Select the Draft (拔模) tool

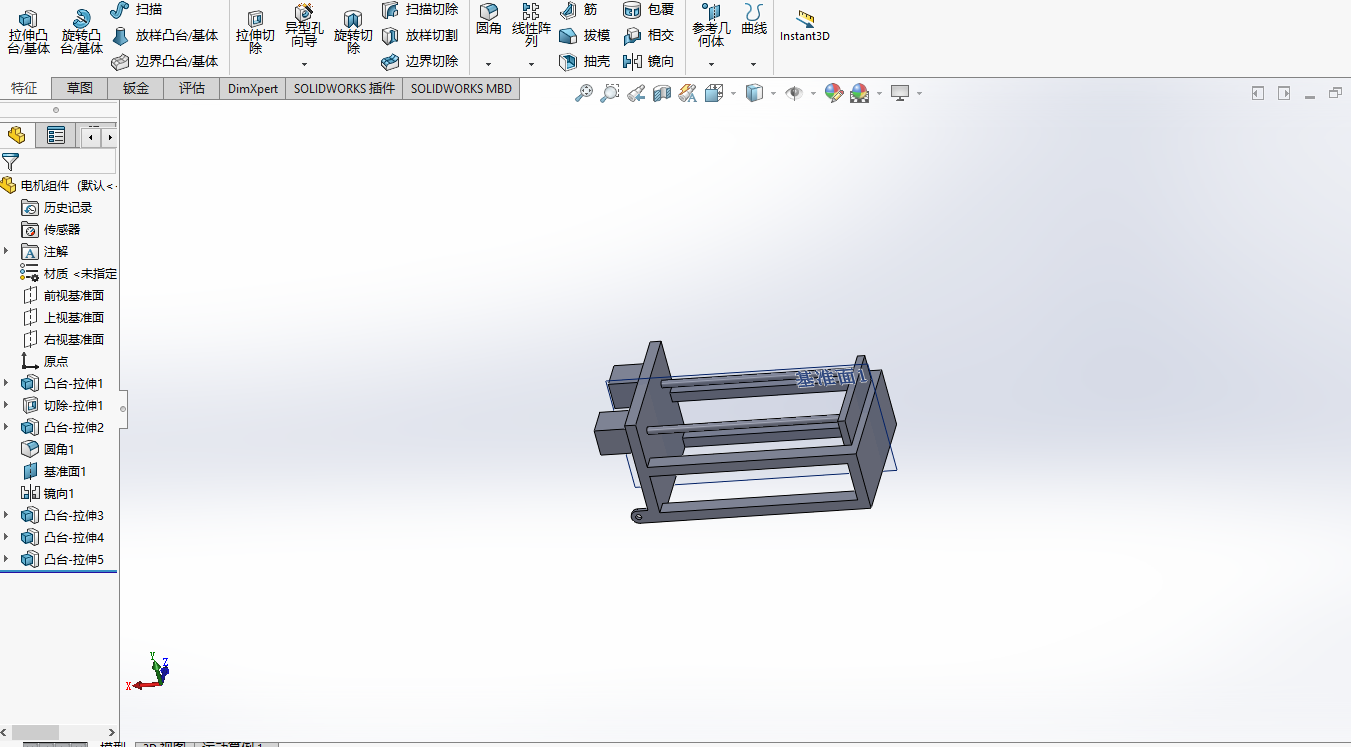coord(584,35)
